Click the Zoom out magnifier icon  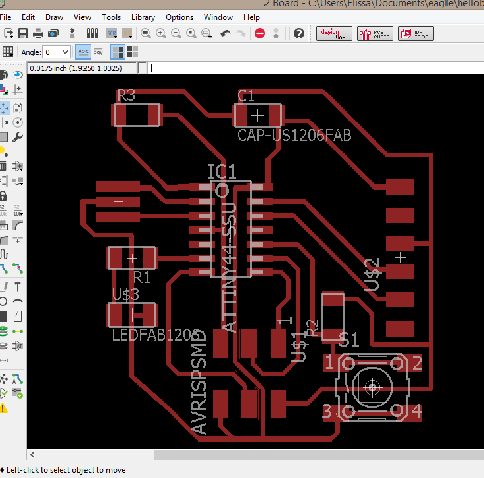point(176,33)
